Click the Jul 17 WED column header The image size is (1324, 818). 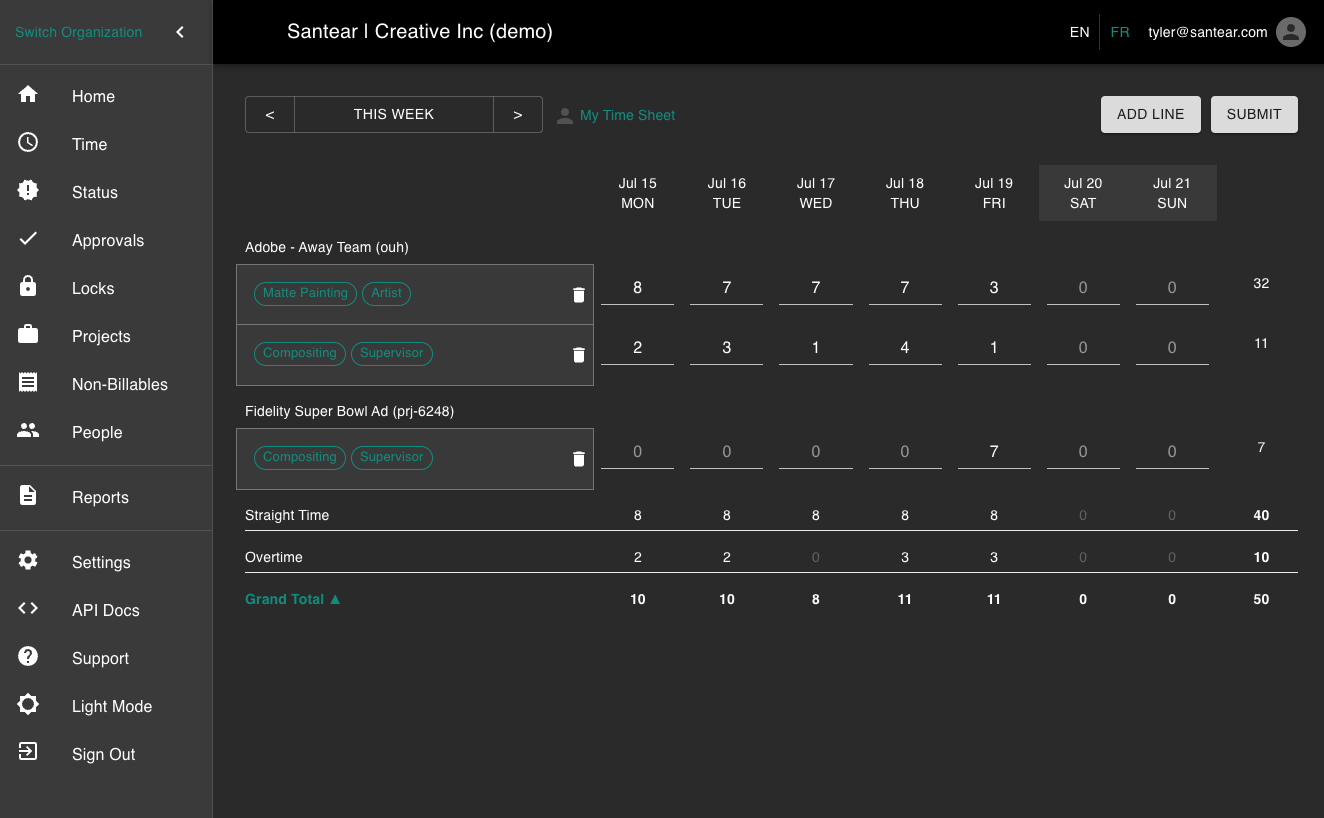[x=816, y=193]
